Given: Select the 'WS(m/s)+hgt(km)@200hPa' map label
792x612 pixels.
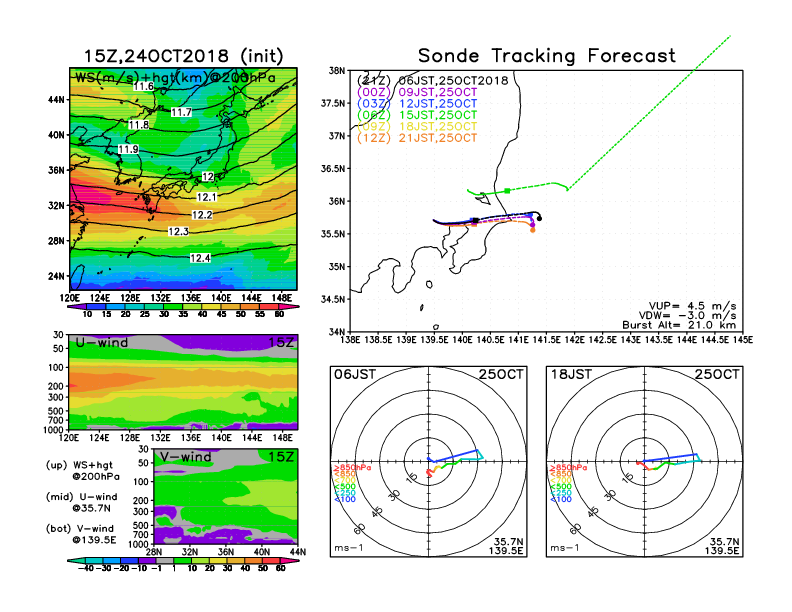Looking at the screenshot, I should pyautogui.click(x=175, y=78).
